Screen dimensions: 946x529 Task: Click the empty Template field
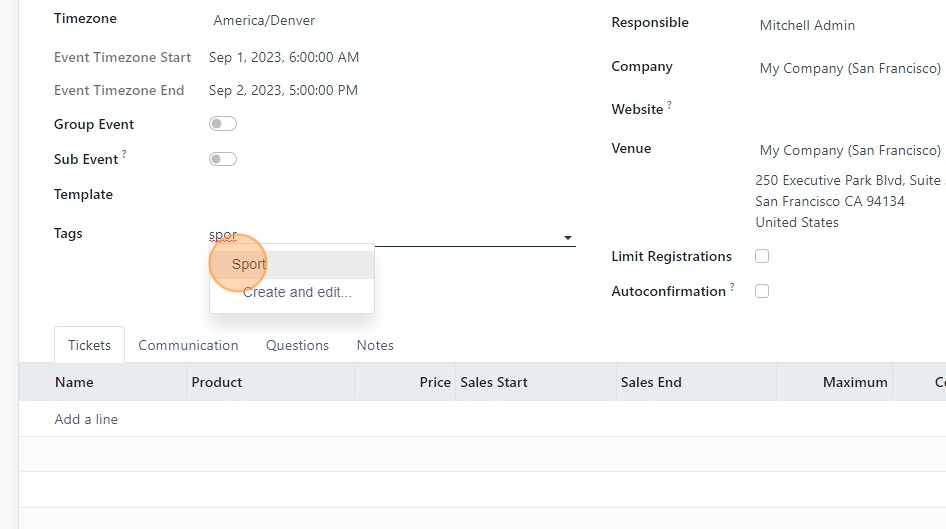392,195
